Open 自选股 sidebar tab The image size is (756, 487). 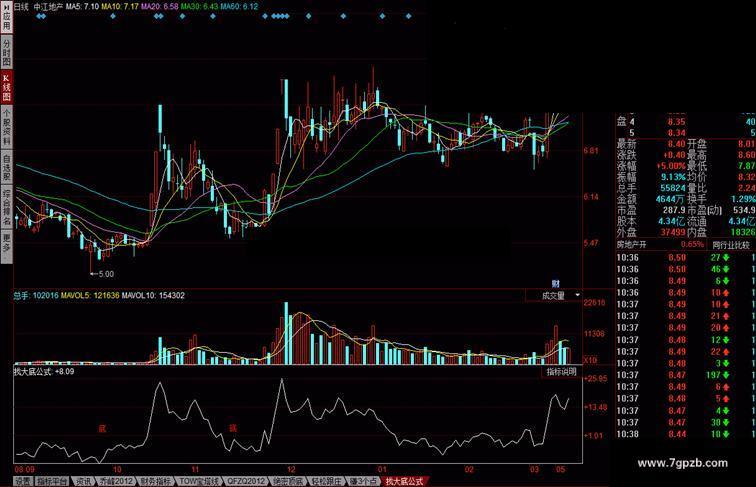(x=6, y=167)
